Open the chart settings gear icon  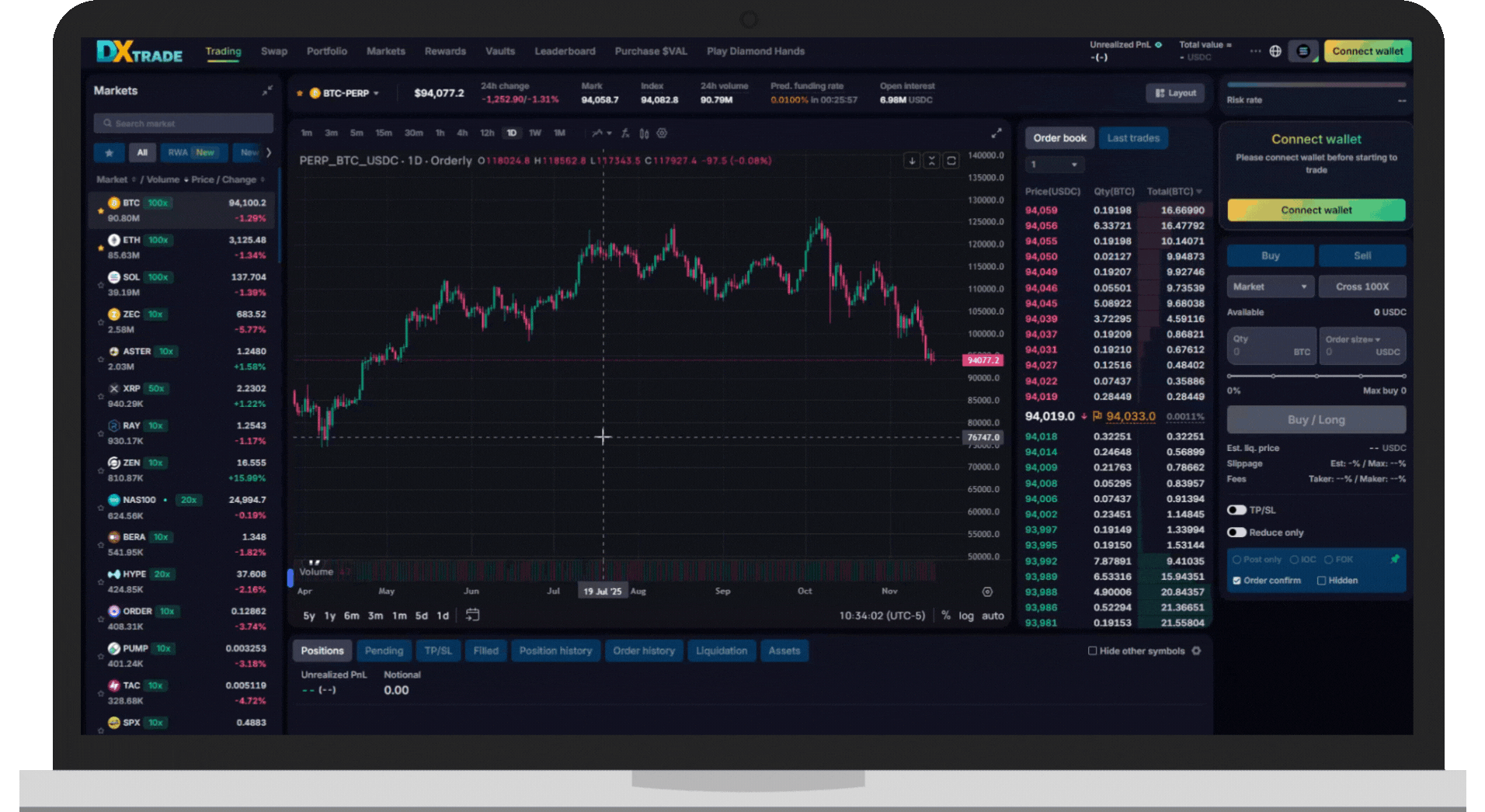[661, 134]
